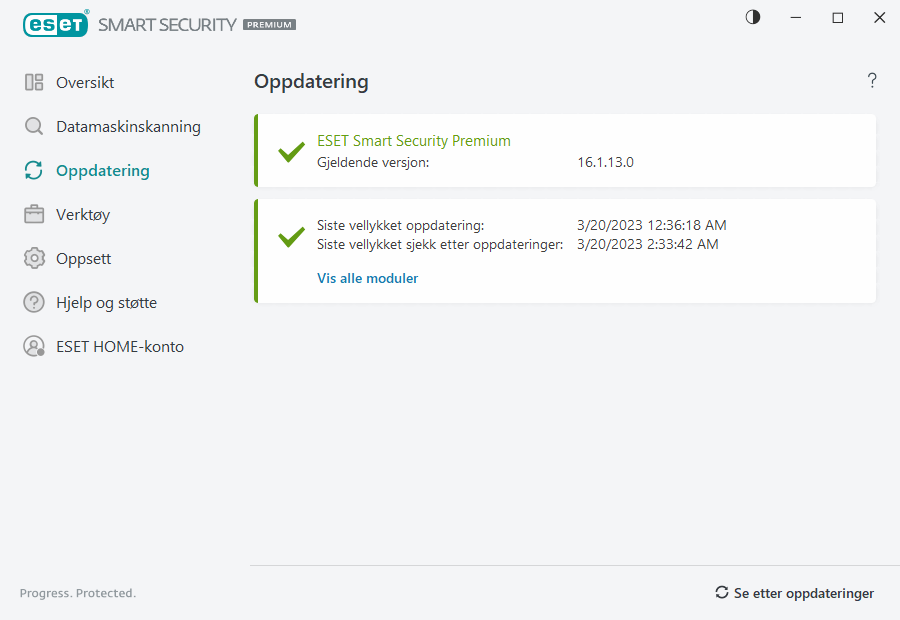Click the Hjelp og støtte question icon
The image size is (900, 620).
(34, 303)
